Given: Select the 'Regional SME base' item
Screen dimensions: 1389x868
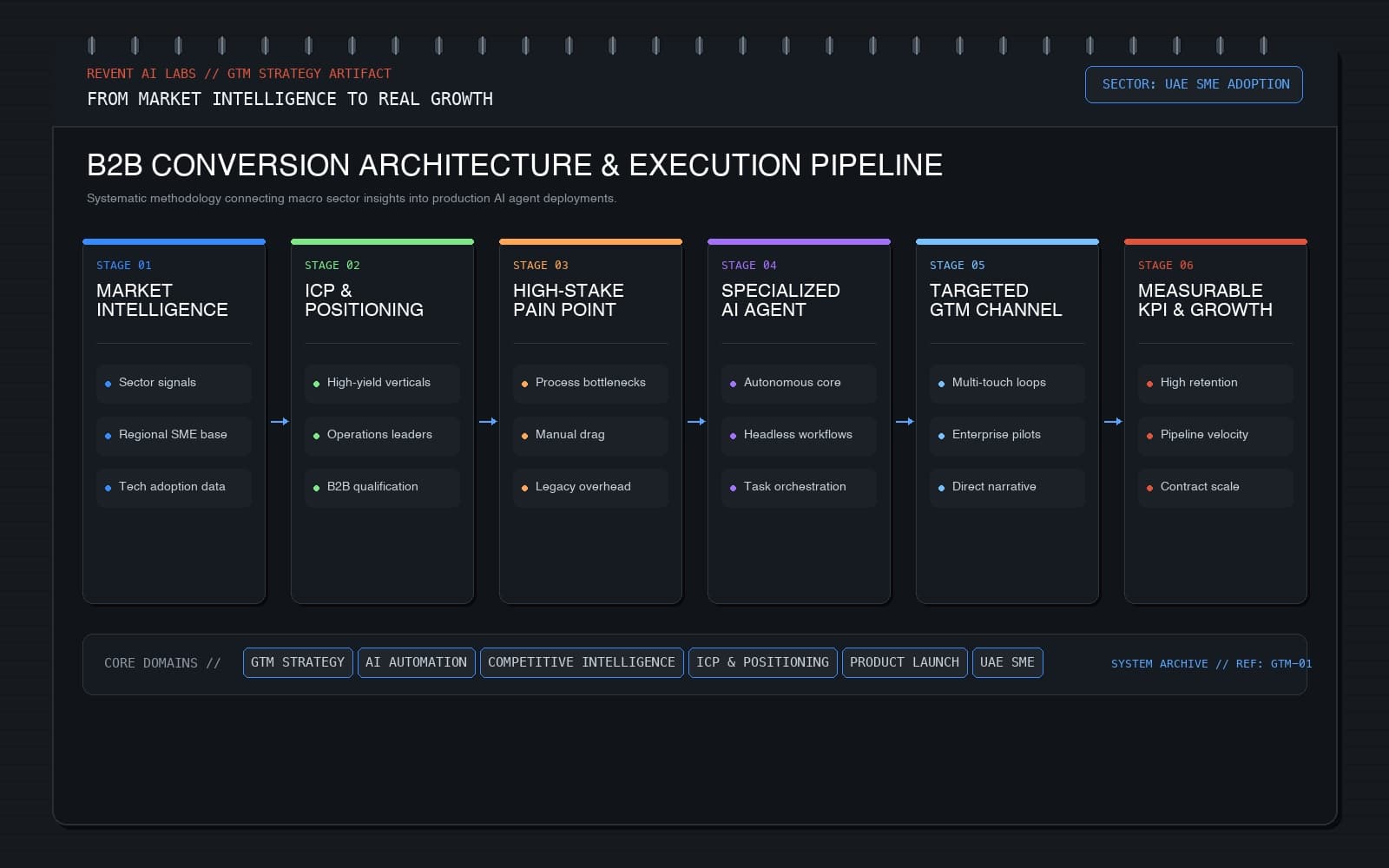Looking at the screenshot, I should (x=174, y=435).
